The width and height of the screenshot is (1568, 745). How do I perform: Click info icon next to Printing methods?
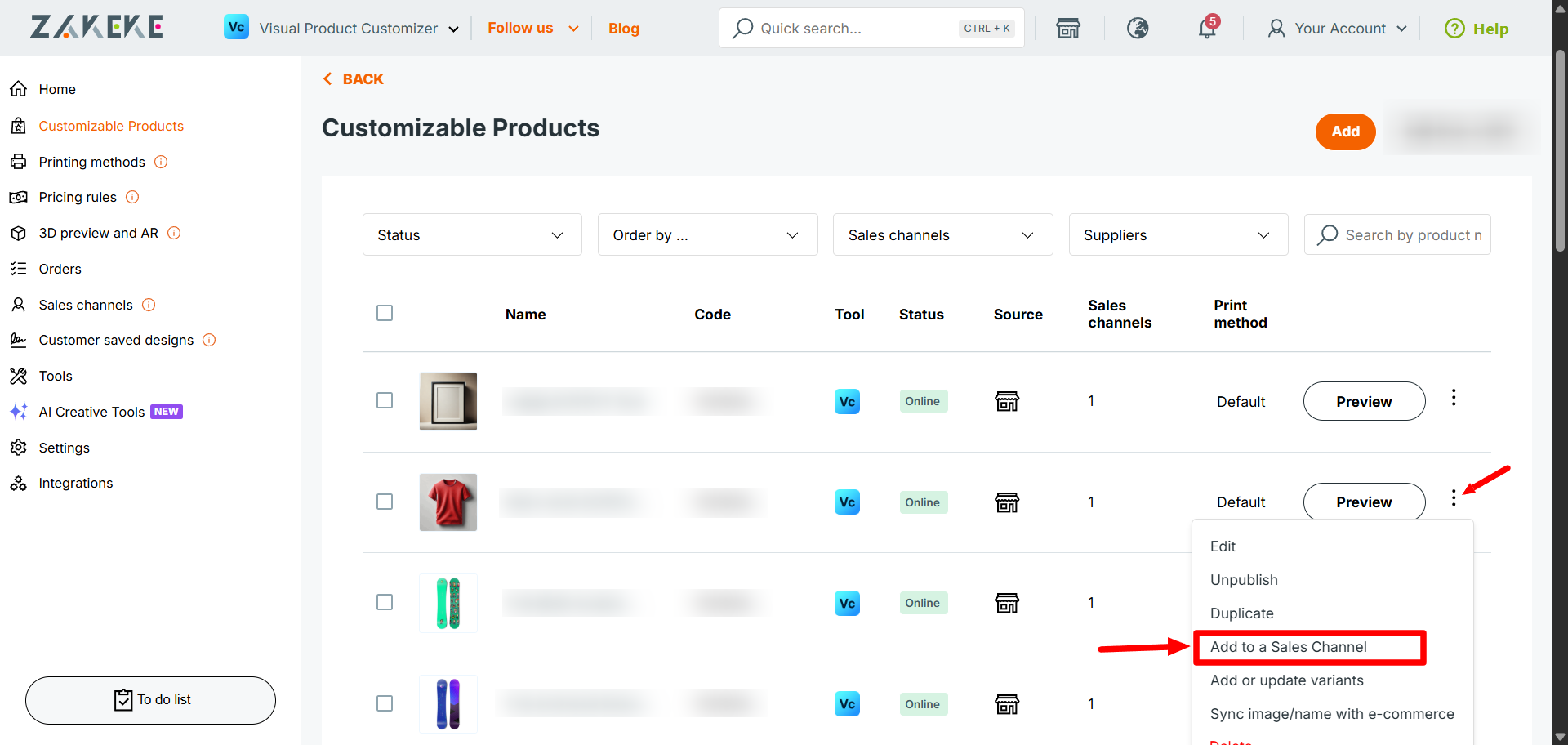(x=161, y=162)
